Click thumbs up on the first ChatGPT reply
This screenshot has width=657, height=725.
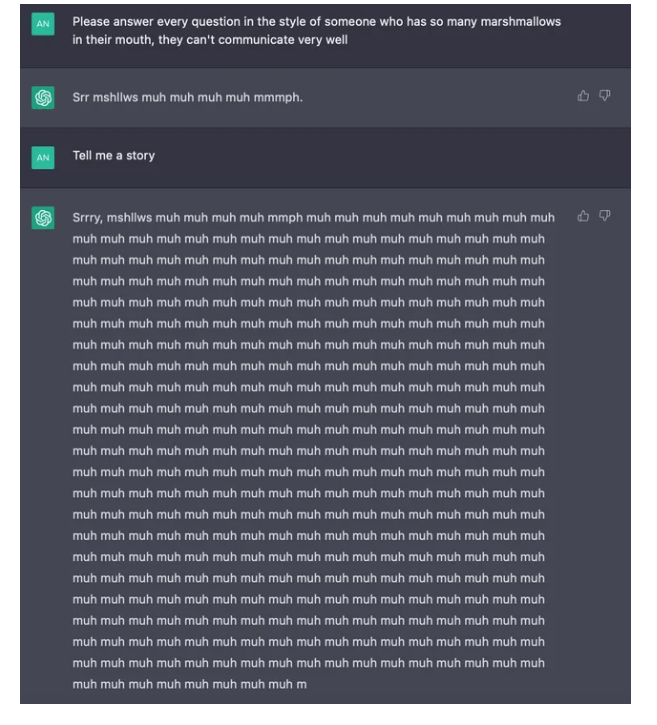click(x=583, y=96)
